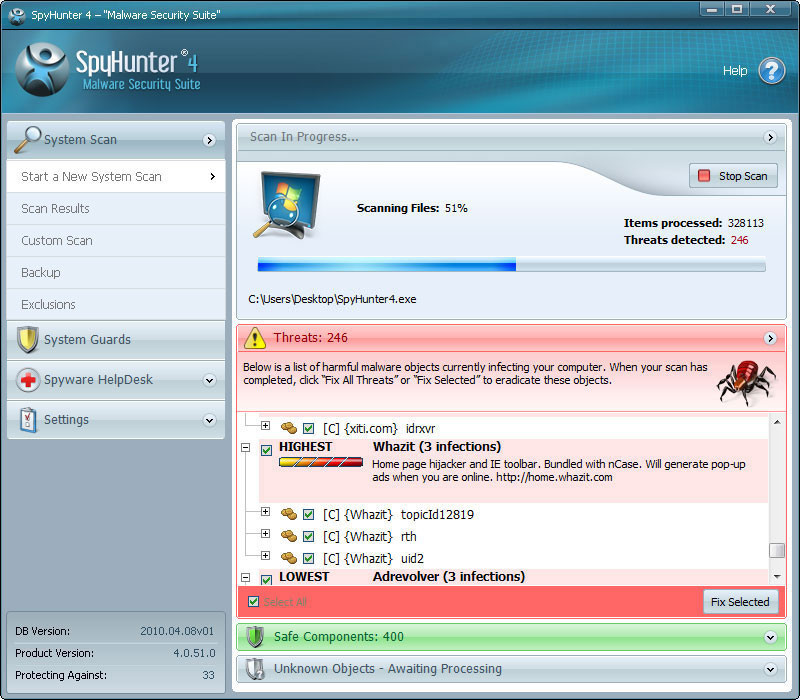Uncheck the xiti.com idrxvr checkbox
Viewport: 800px width, 700px height.
(x=308, y=428)
